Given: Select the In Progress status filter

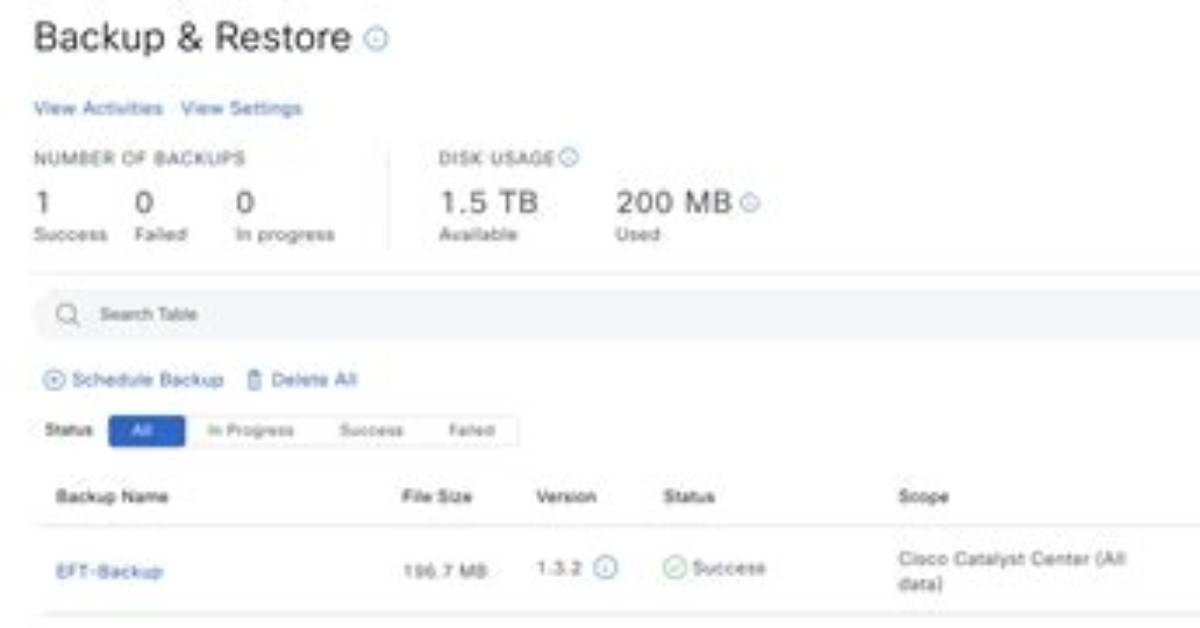Looking at the screenshot, I should click(x=251, y=430).
